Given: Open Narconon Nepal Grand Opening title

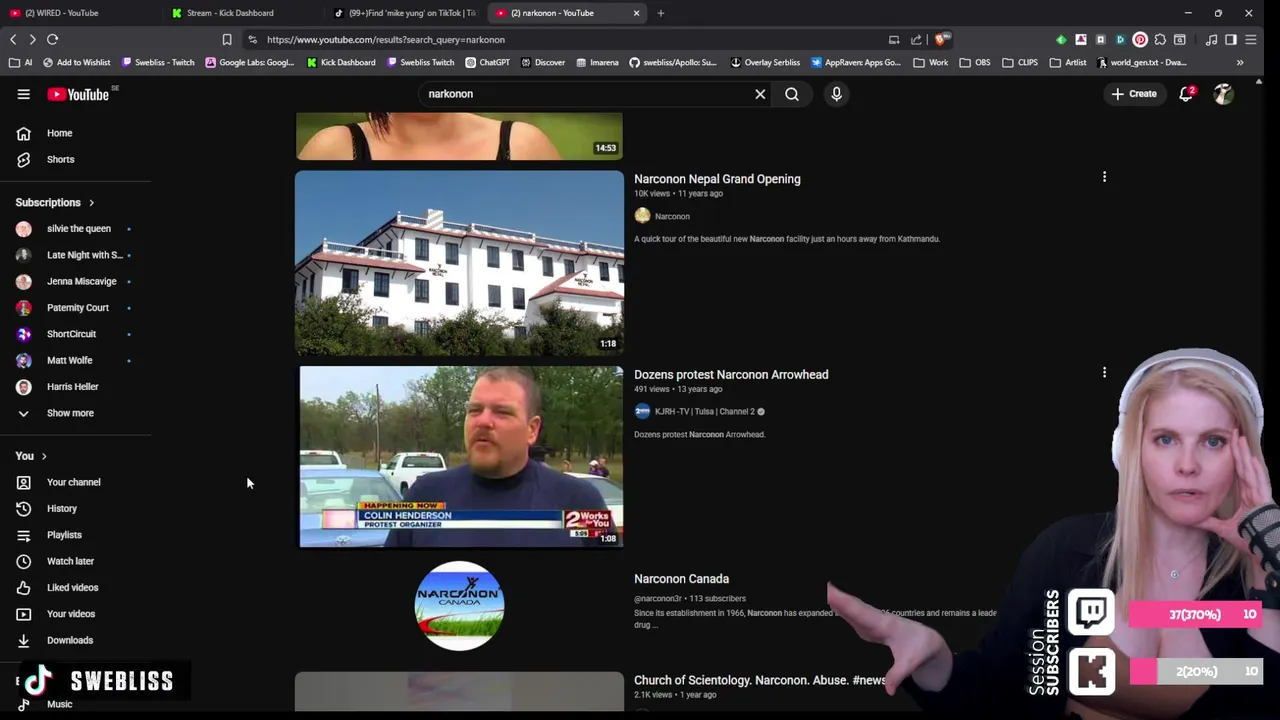Looking at the screenshot, I should coord(717,179).
